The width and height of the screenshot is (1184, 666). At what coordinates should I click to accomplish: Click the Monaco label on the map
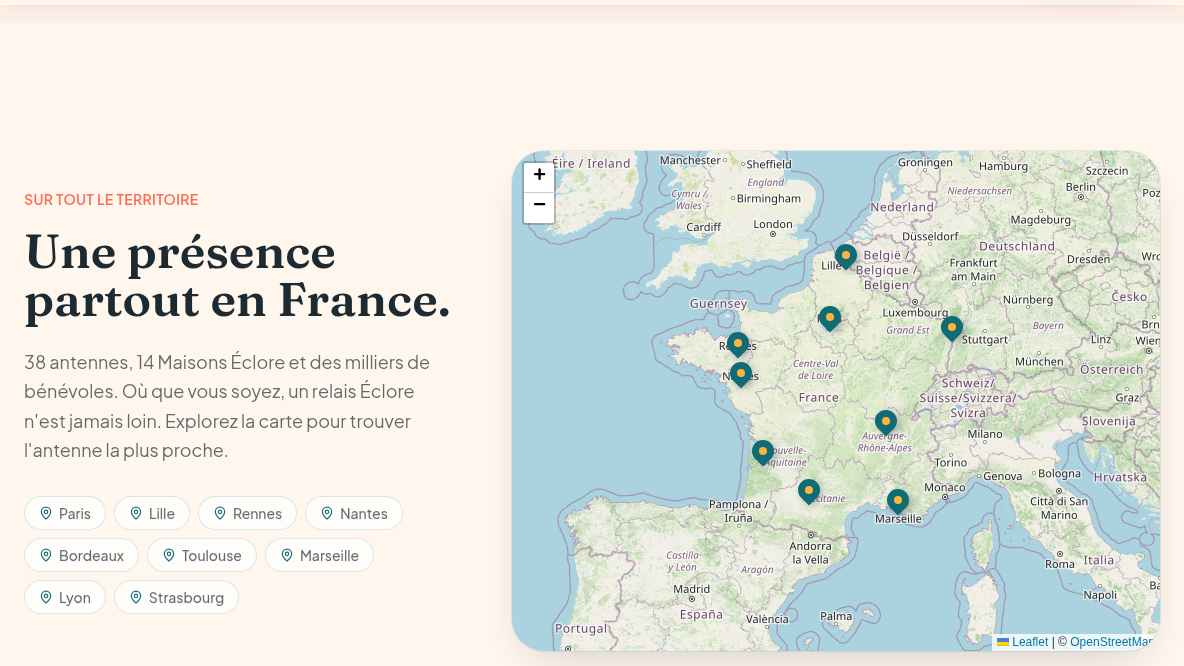pyautogui.click(x=945, y=488)
